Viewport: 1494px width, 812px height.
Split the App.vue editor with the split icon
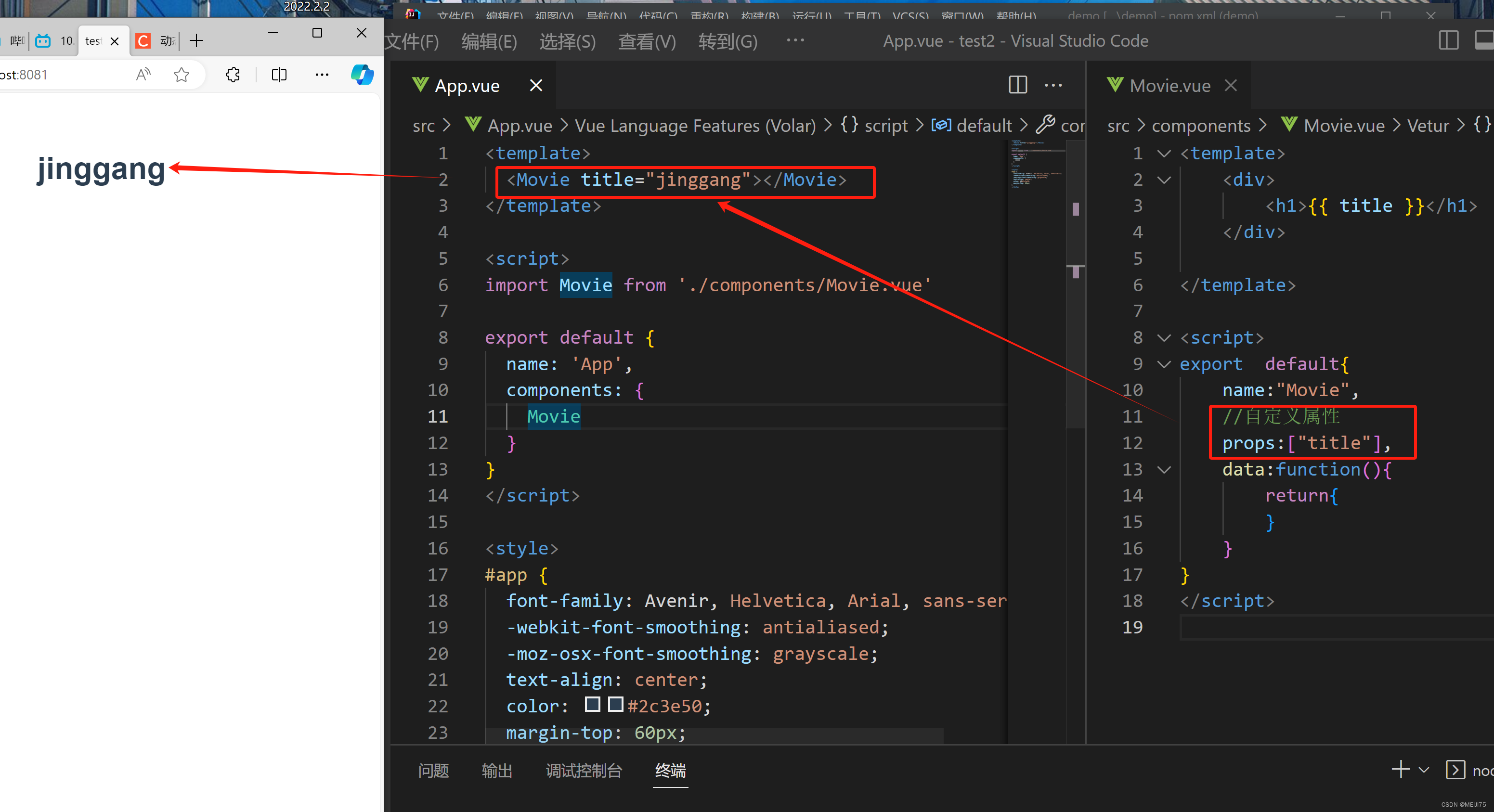[x=1018, y=85]
